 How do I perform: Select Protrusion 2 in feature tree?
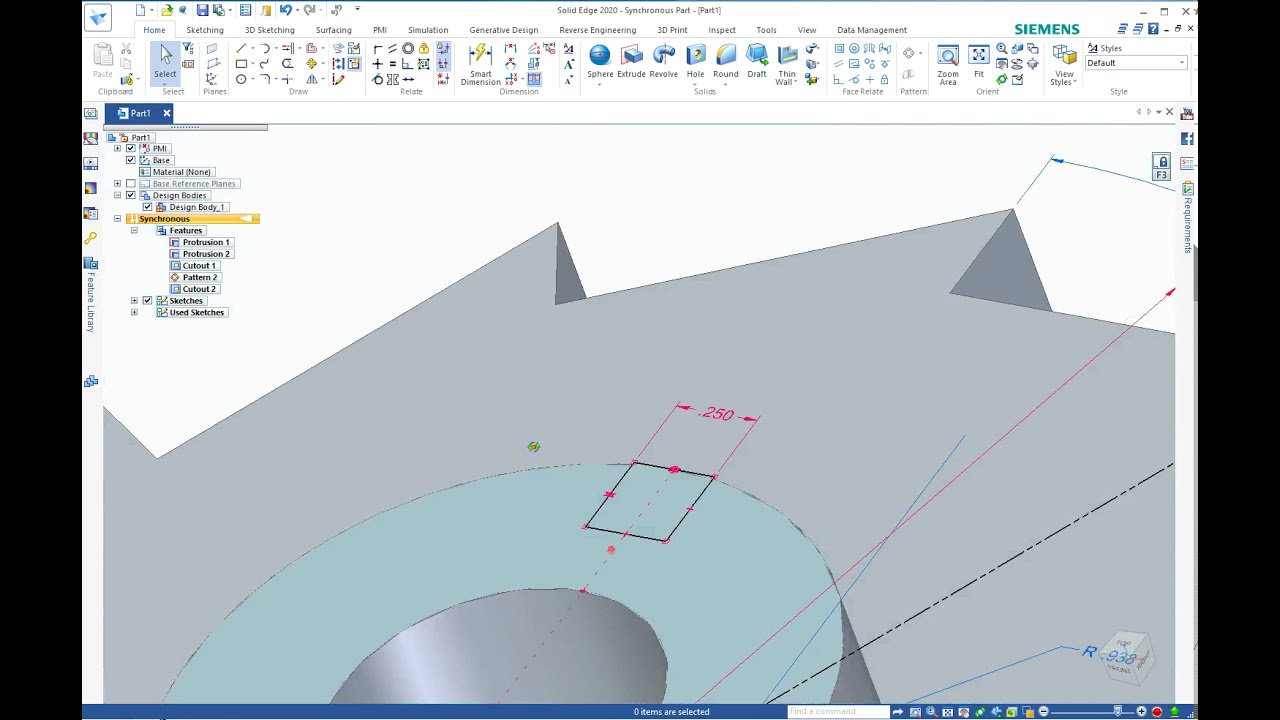click(206, 254)
